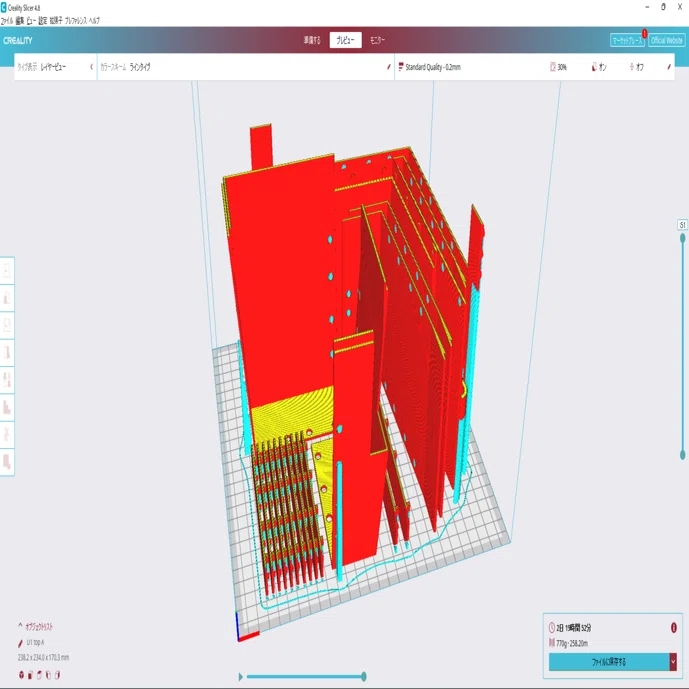Viewport: 689px width, 689px height.
Task: Click the adhesion オフ icon
Action: click(632, 67)
